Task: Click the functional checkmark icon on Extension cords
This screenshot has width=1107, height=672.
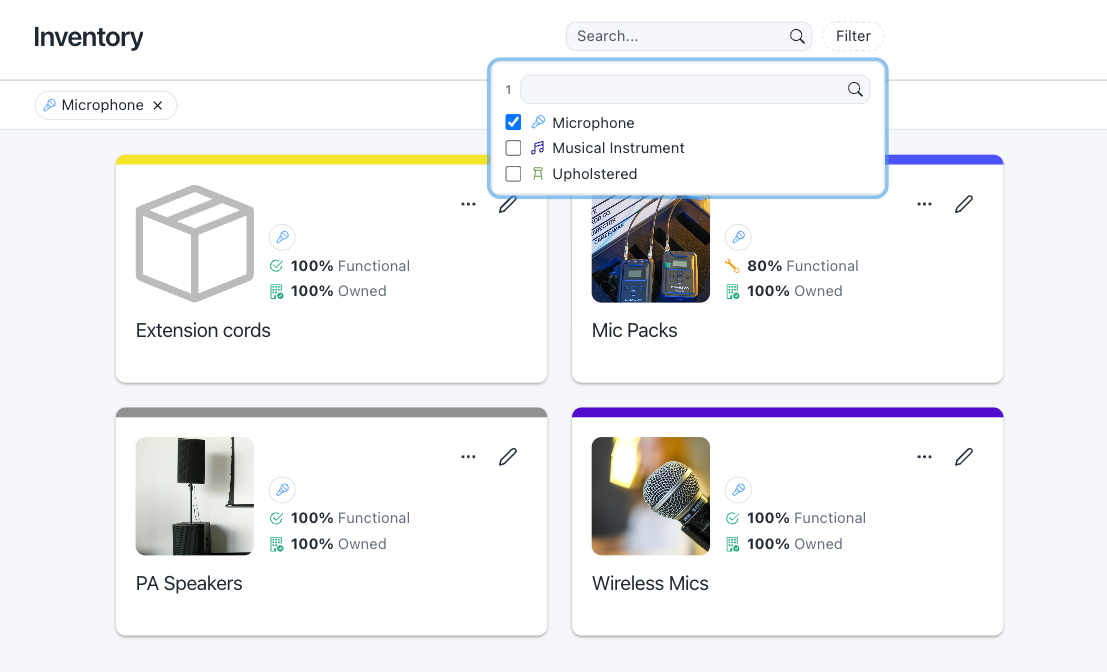Action: (x=276, y=266)
